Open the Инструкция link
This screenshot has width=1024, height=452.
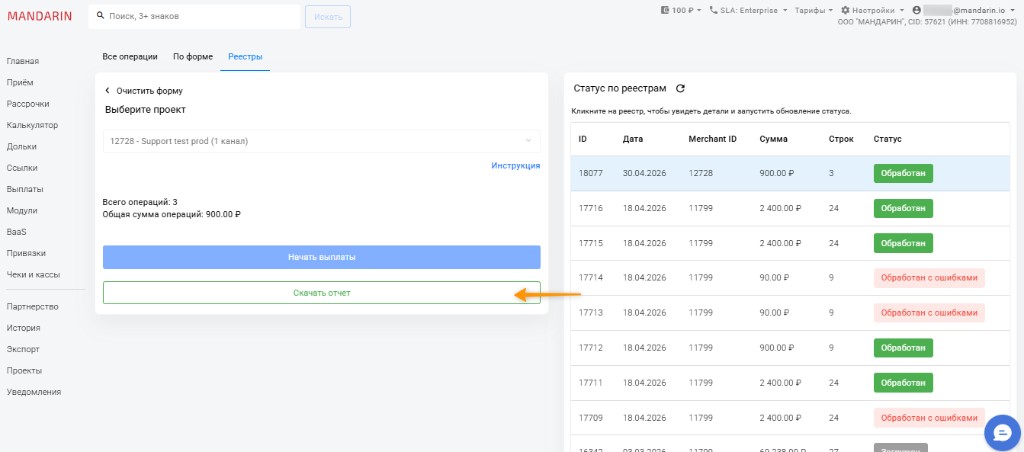click(516, 166)
